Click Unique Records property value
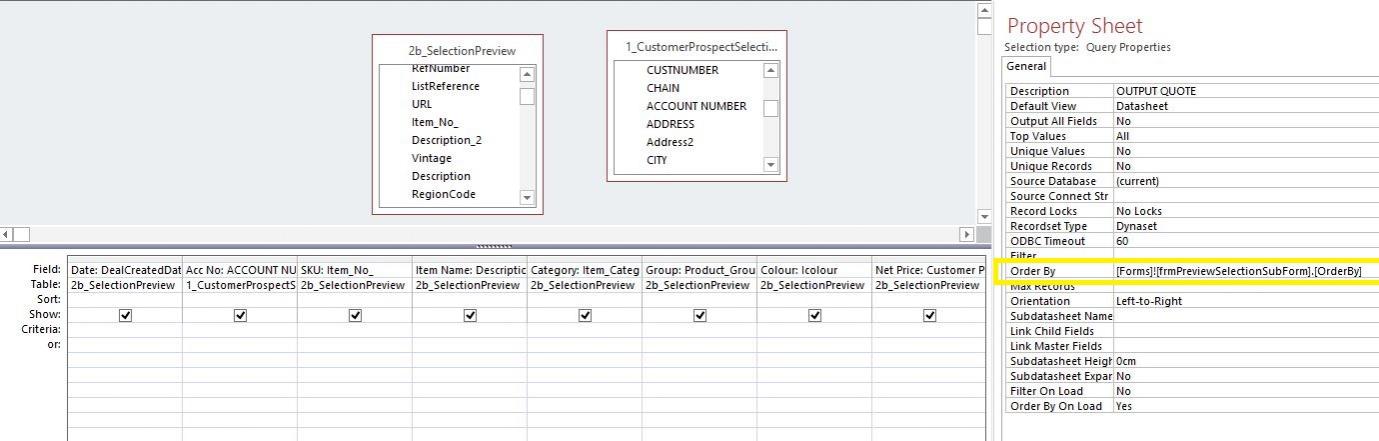The height and width of the screenshot is (441, 1379). 1246,166
